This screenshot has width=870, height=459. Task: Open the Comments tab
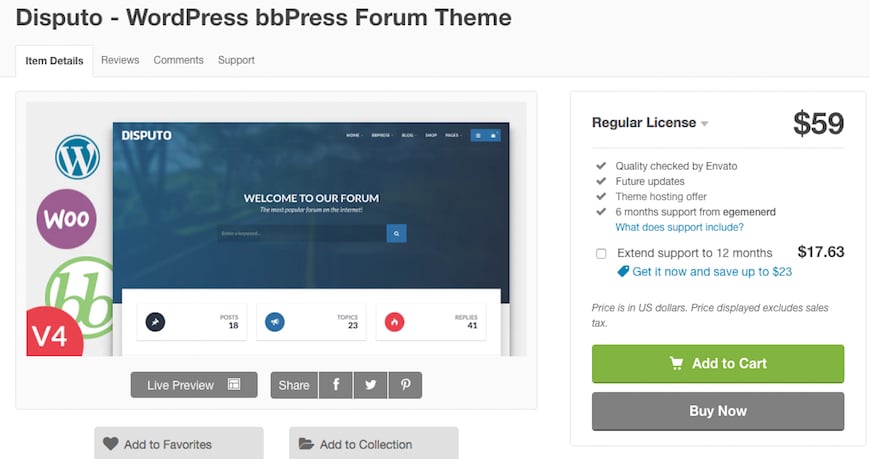(179, 60)
